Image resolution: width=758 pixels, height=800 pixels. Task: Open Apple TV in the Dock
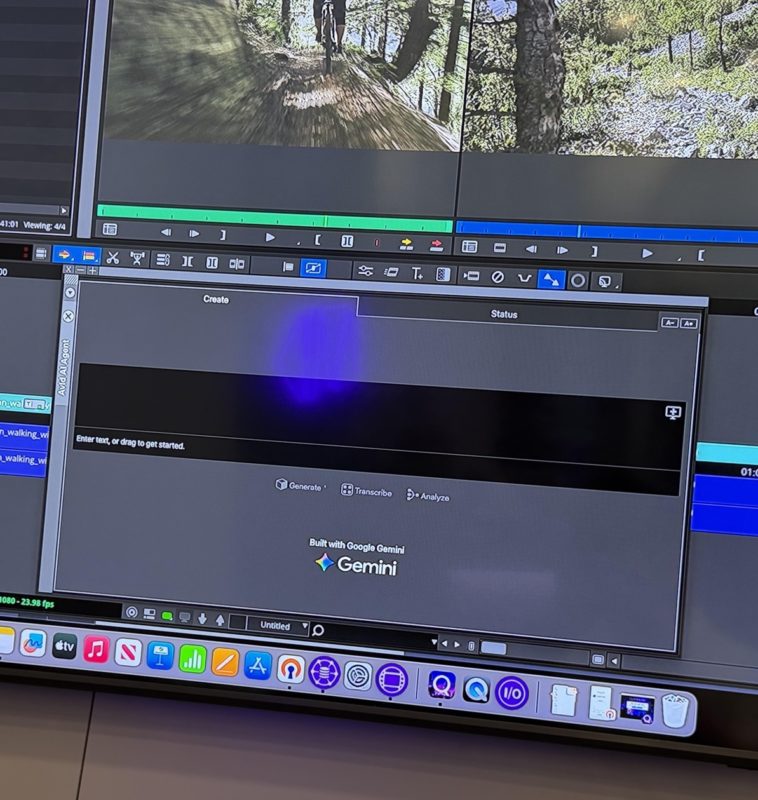pyautogui.click(x=64, y=646)
